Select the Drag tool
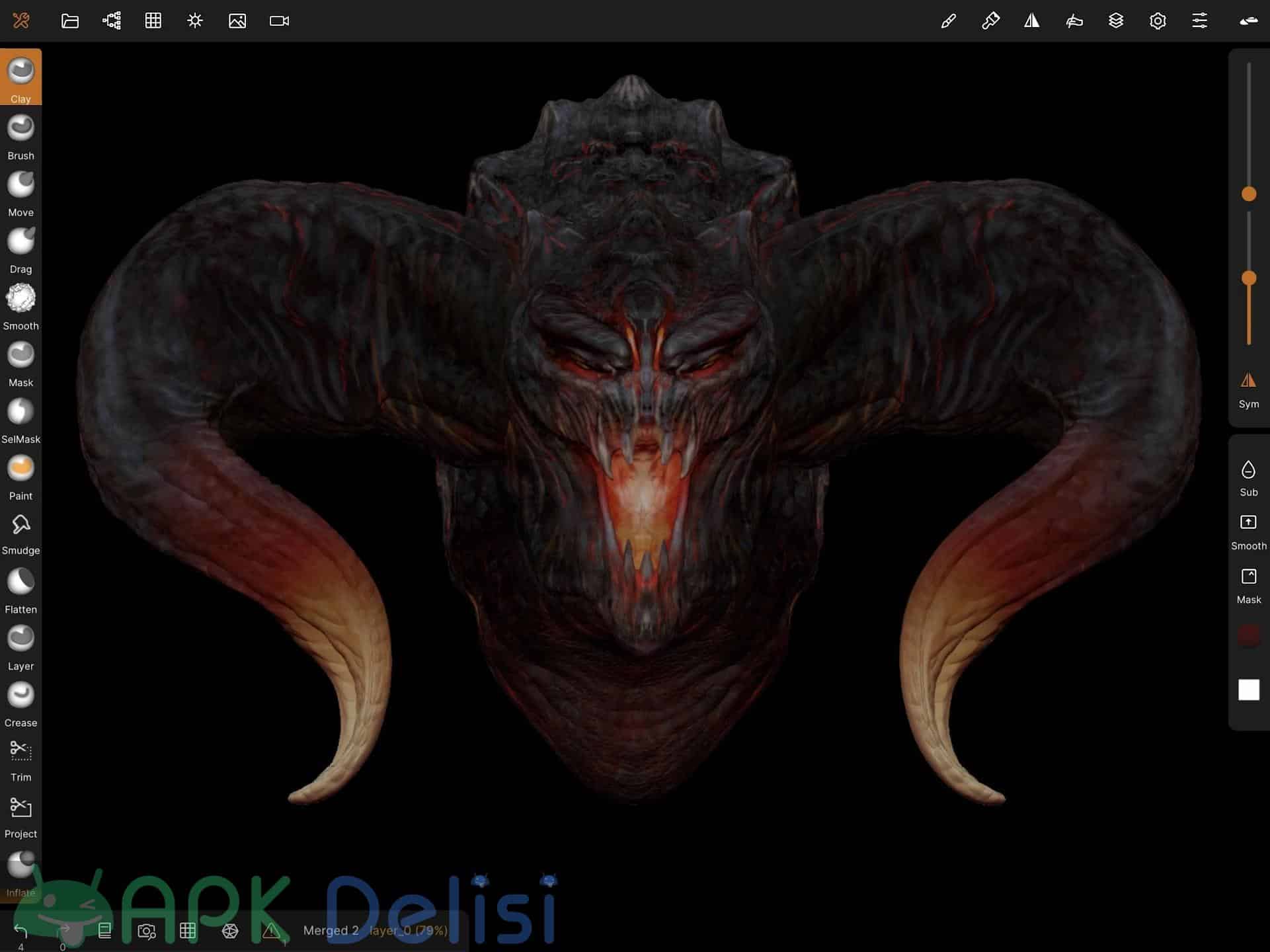The image size is (1270, 952). (20, 250)
